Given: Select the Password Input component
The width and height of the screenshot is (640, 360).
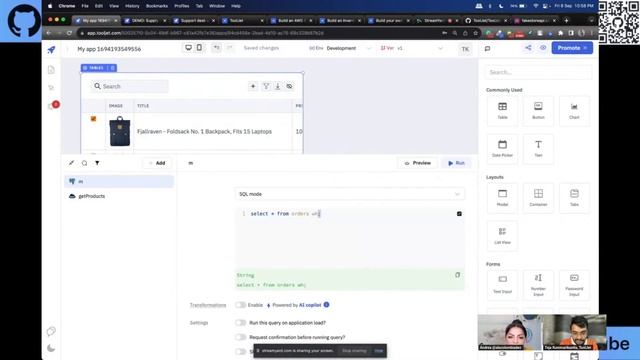Looking at the screenshot, I should click(x=574, y=284).
